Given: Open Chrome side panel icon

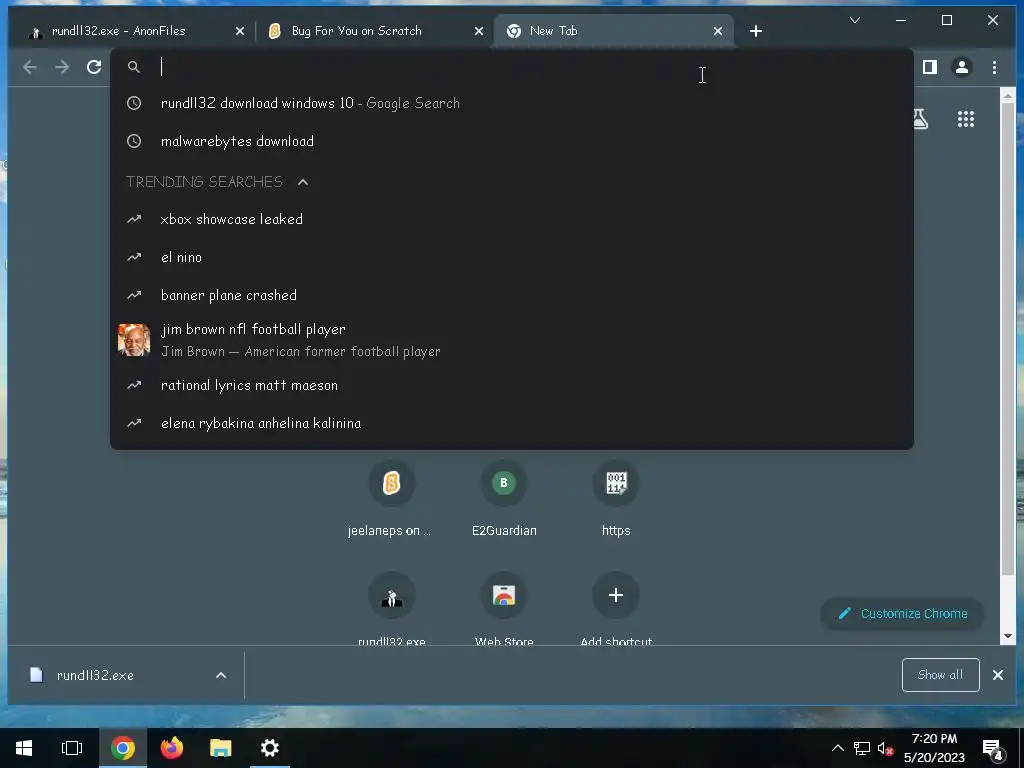Looking at the screenshot, I should 929,67.
